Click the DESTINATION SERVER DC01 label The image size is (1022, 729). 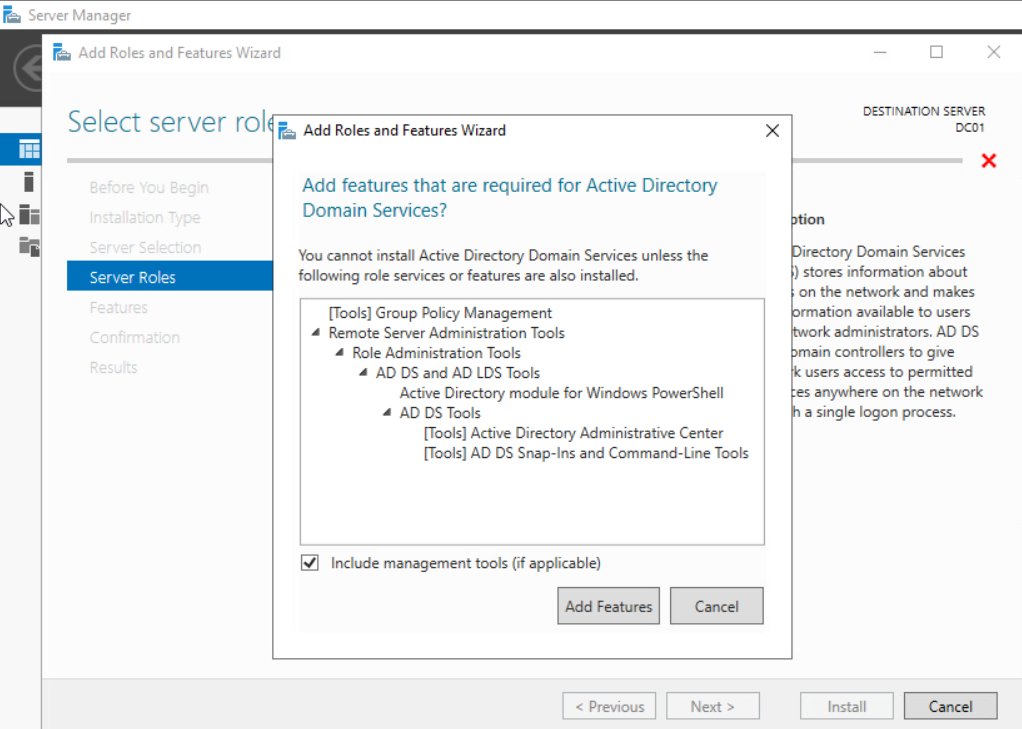pos(924,119)
